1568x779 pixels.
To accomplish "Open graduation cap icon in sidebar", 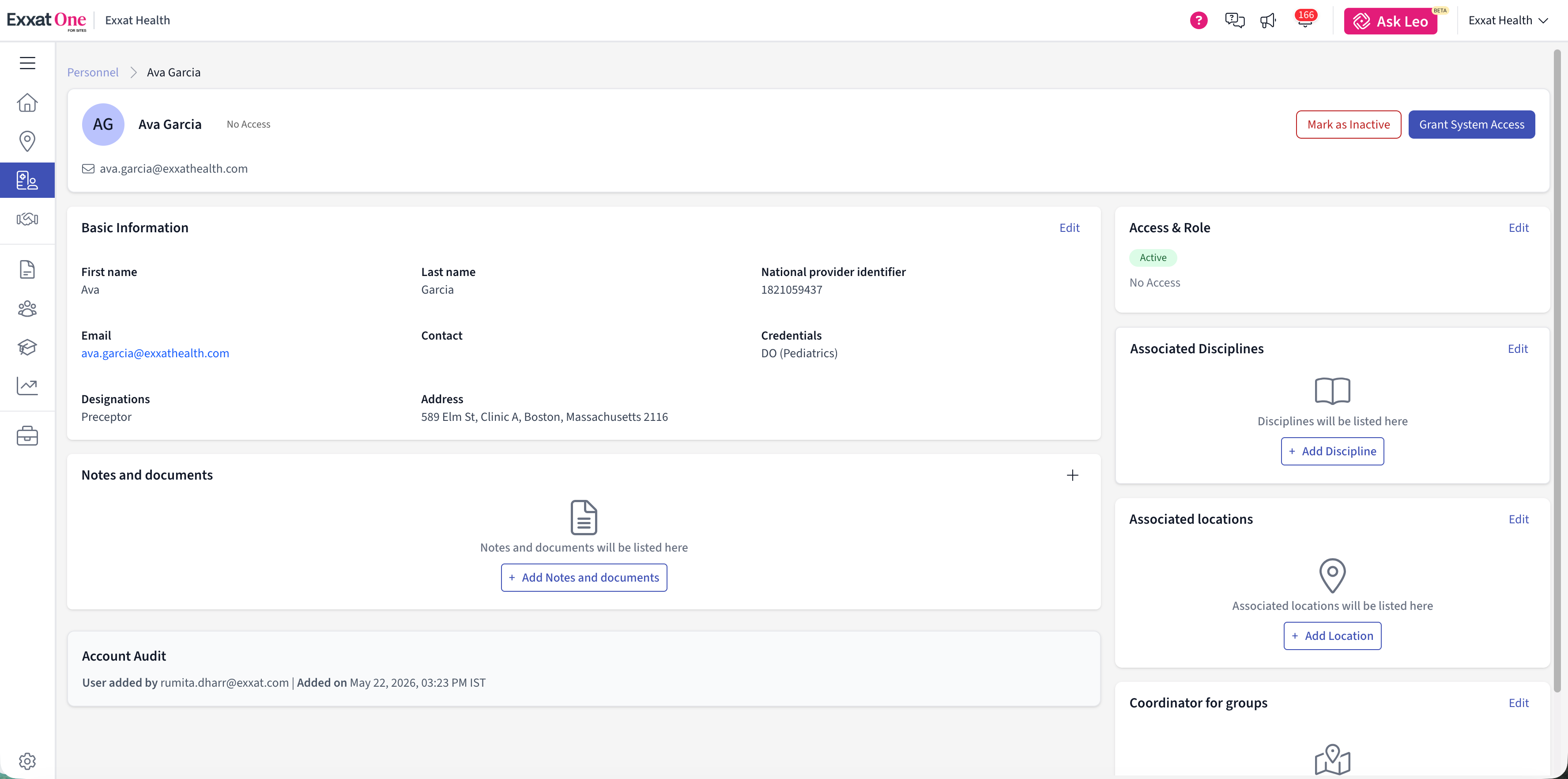I will pyautogui.click(x=27, y=347).
